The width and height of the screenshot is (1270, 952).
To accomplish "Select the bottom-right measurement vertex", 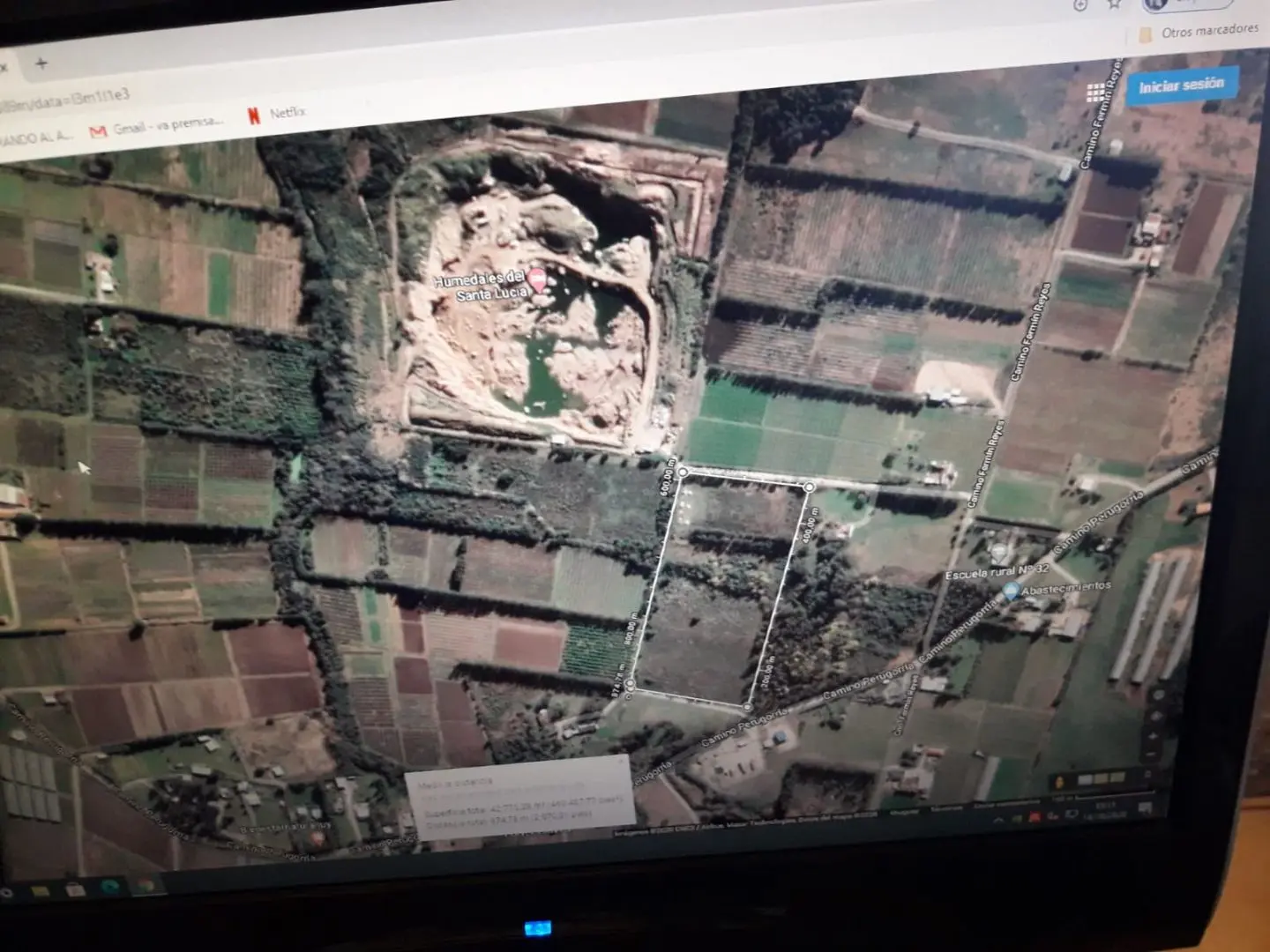I will click(749, 707).
